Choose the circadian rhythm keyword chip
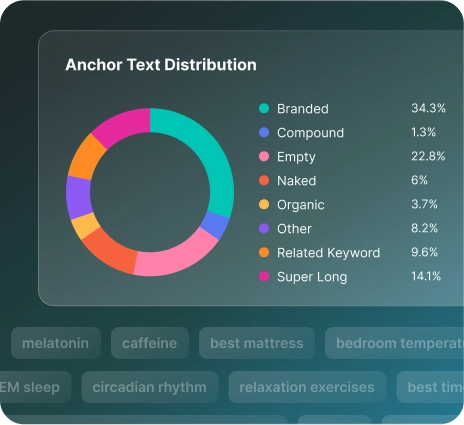 point(150,387)
